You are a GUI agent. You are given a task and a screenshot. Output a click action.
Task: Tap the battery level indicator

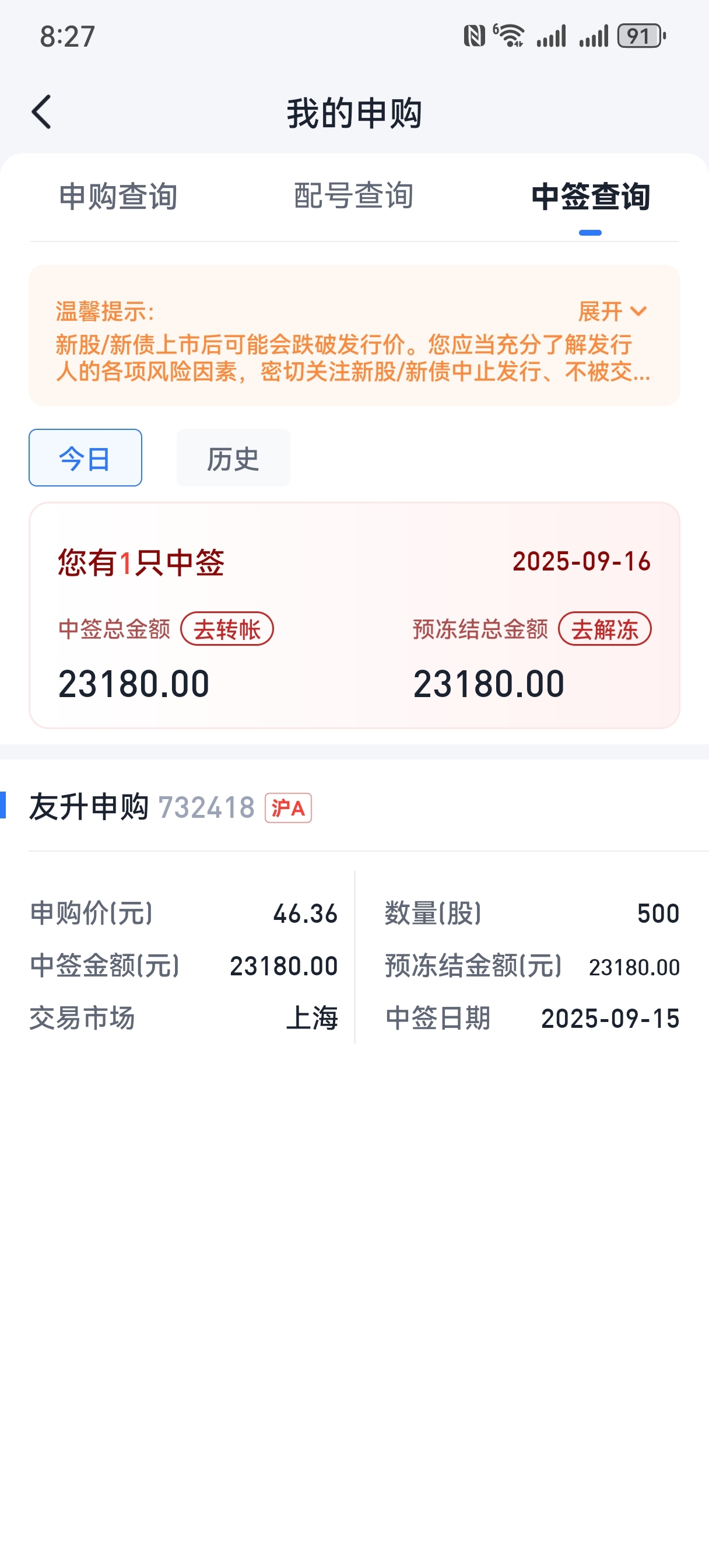pyautogui.click(x=641, y=36)
